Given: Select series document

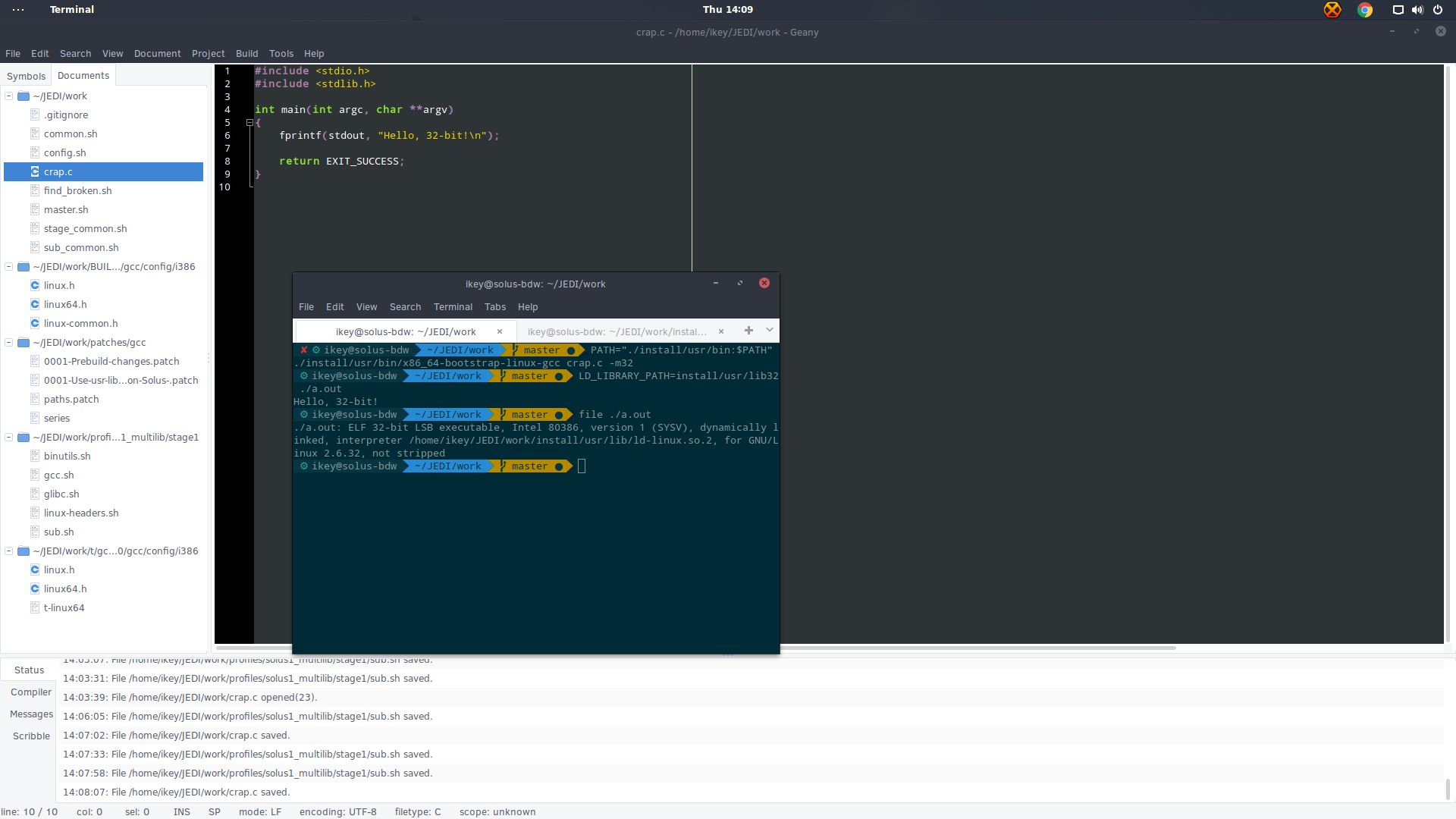Looking at the screenshot, I should pos(57,419).
